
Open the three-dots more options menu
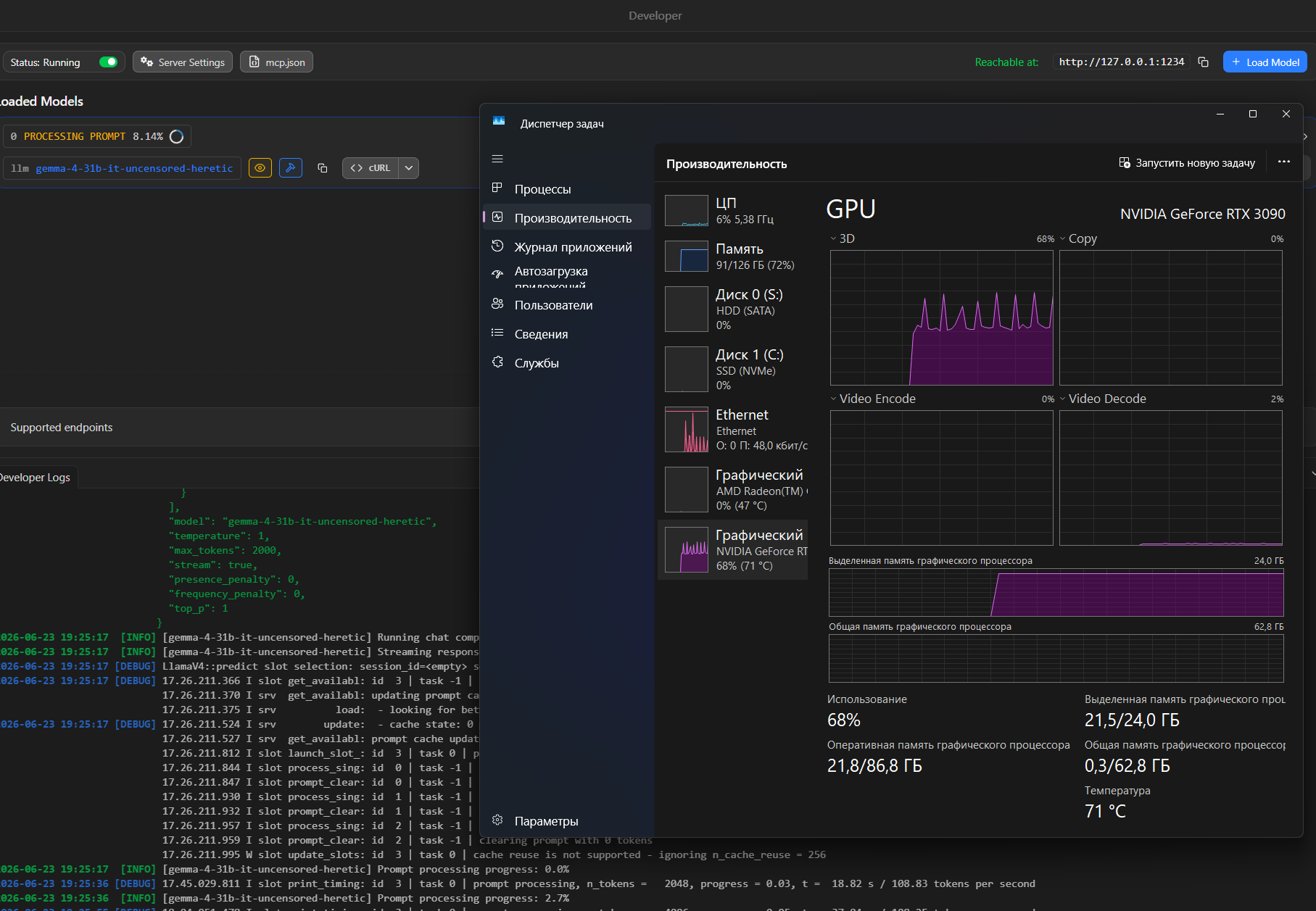pos(1284,162)
